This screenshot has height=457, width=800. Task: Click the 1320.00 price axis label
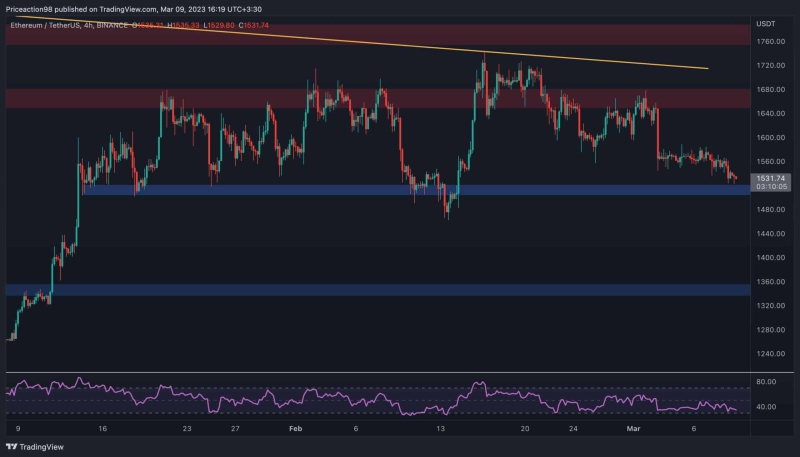[x=770, y=306]
